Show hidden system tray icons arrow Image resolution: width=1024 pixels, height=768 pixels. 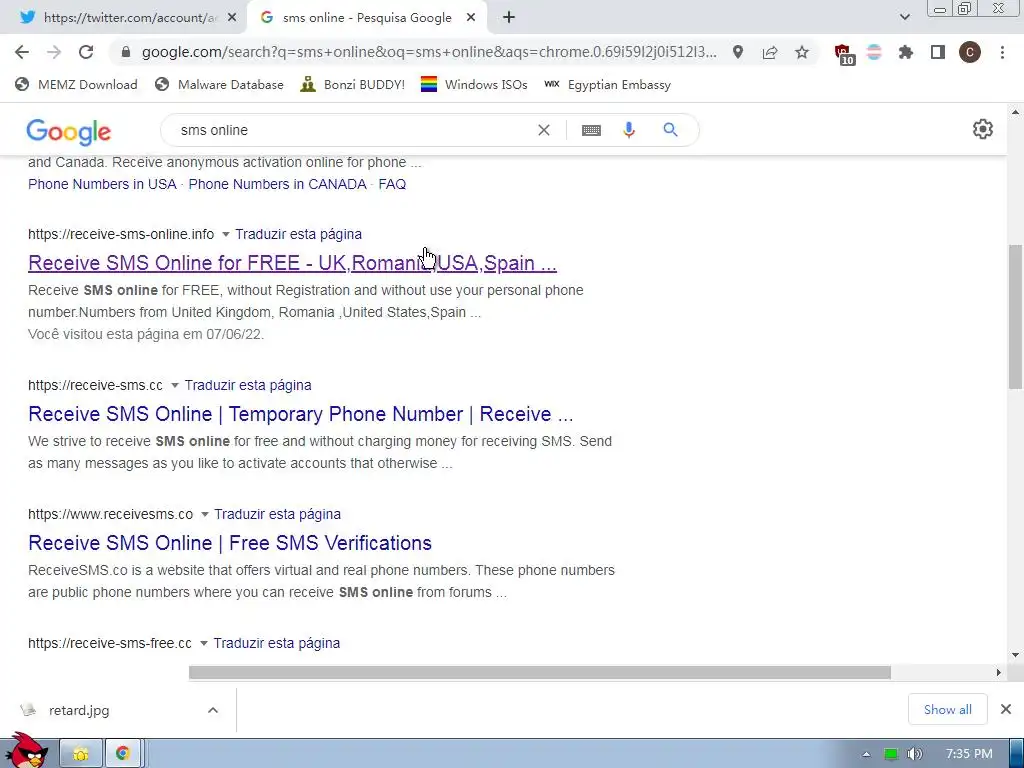coord(866,754)
